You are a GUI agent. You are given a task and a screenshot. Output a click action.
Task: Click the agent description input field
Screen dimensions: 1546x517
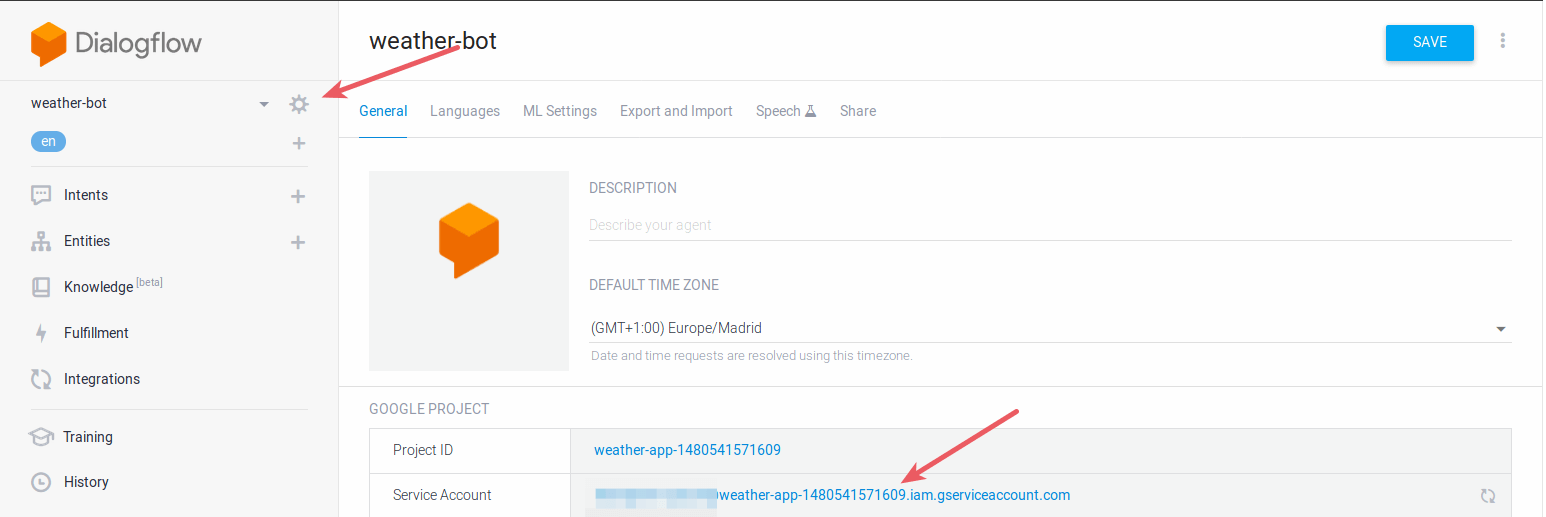pyautogui.click(x=1050, y=225)
